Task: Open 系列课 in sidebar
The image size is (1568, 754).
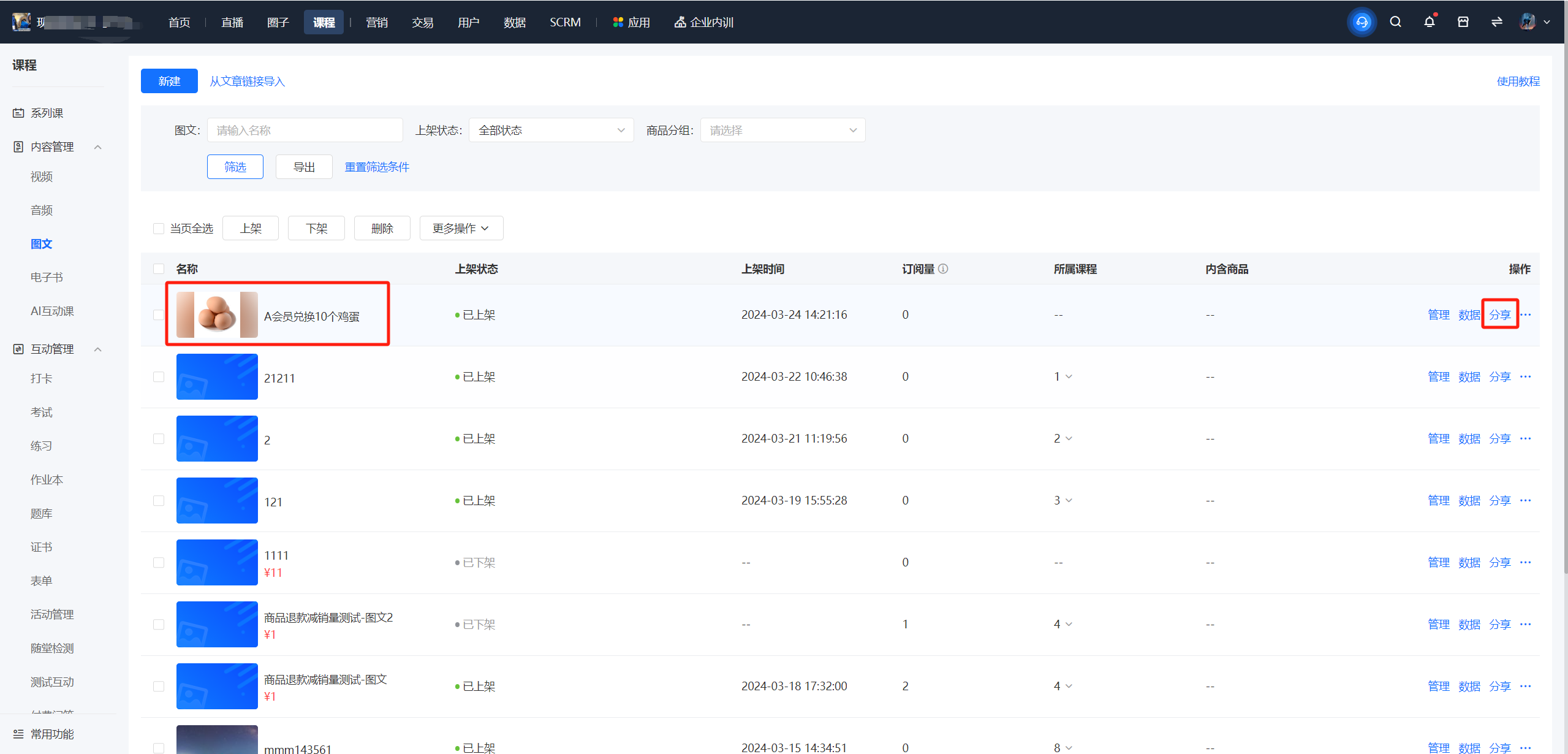Action: click(x=47, y=113)
